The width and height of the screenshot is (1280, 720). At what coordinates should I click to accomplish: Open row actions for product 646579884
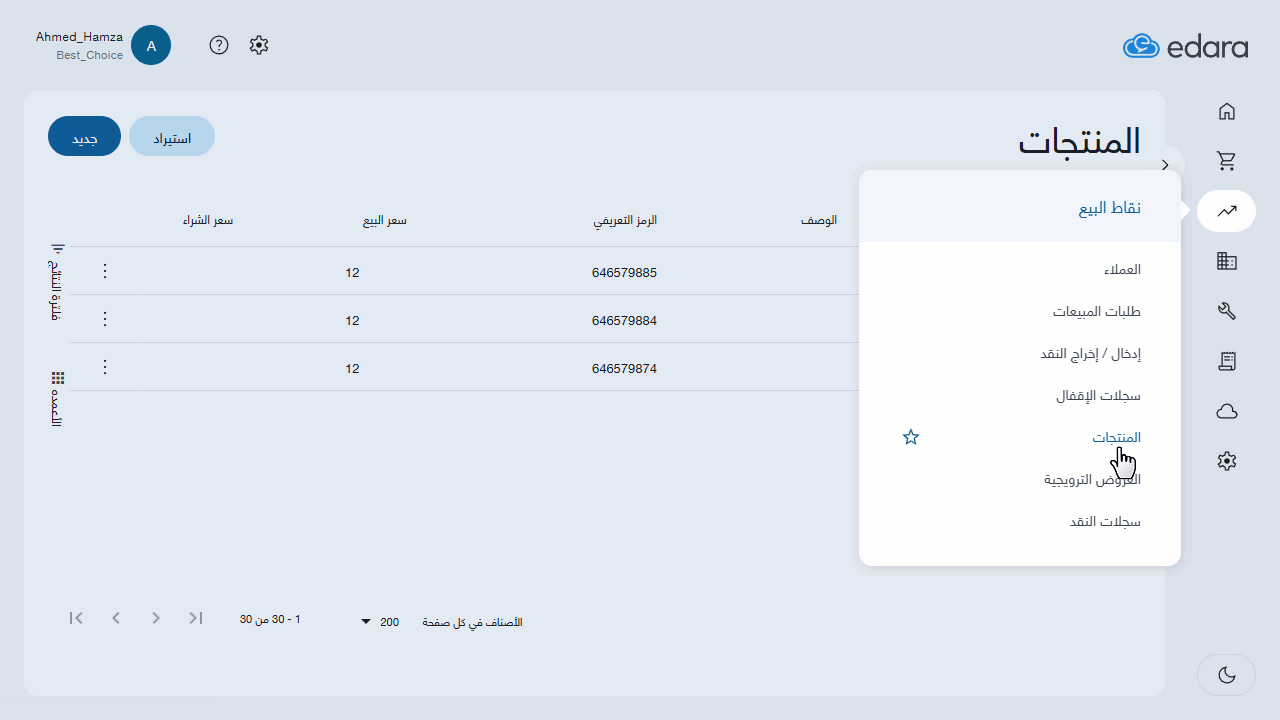tap(105, 319)
